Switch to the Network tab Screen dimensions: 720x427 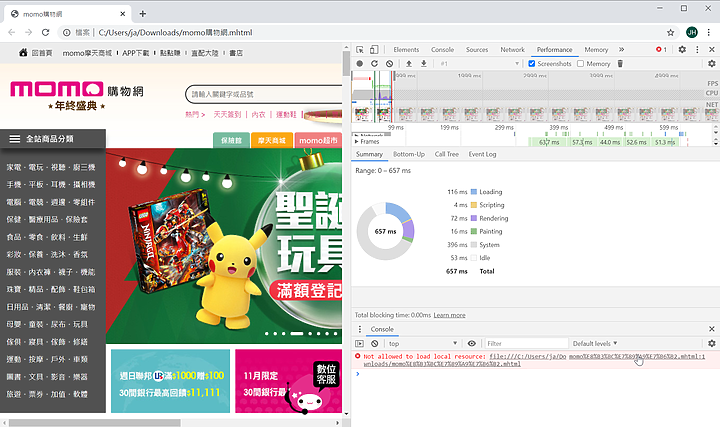pyautogui.click(x=512, y=50)
